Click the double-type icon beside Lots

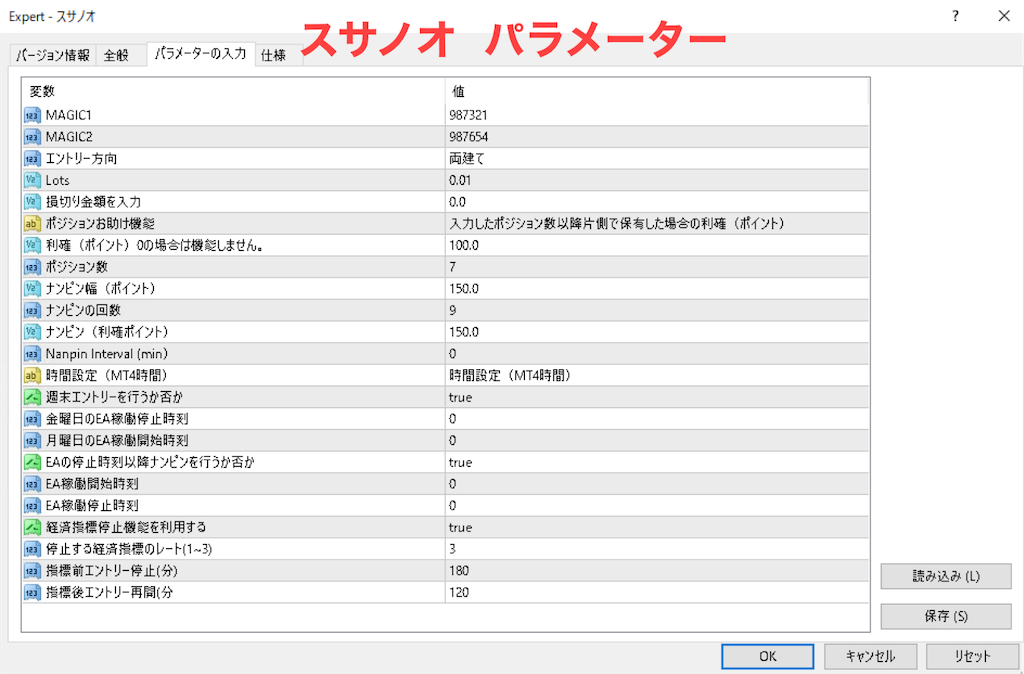(x=32, y=180)
